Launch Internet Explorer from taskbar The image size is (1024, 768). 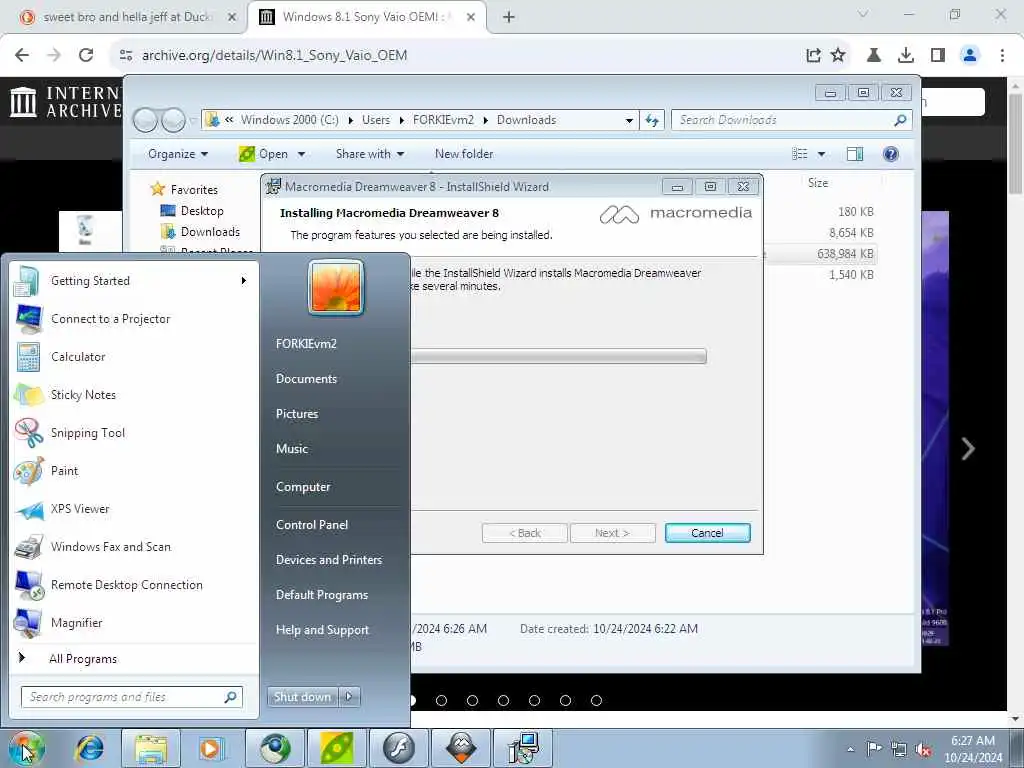pyautogui.click(x=89, y=748)
